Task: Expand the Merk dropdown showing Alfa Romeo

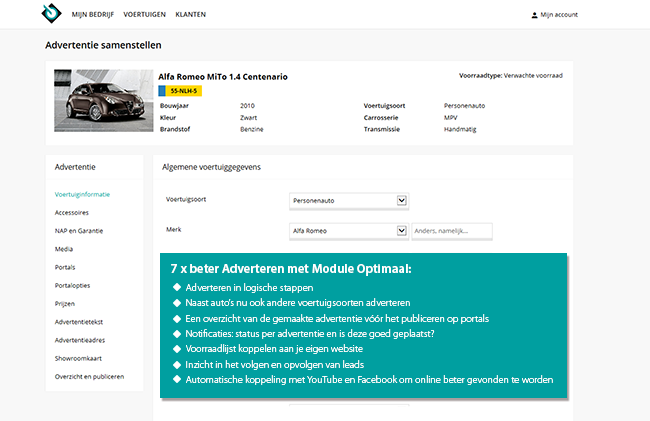Action: click(x=349, y=231)
